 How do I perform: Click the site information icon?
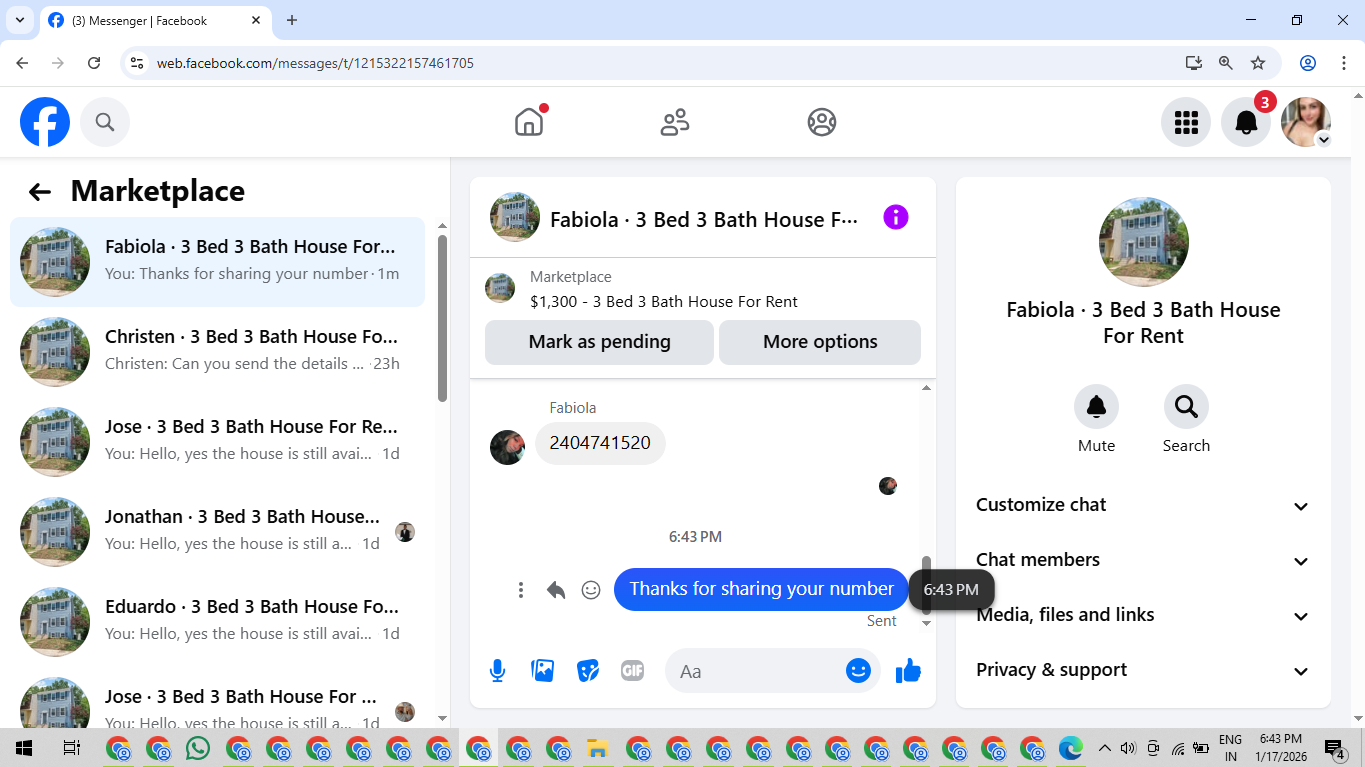point(138,63)
